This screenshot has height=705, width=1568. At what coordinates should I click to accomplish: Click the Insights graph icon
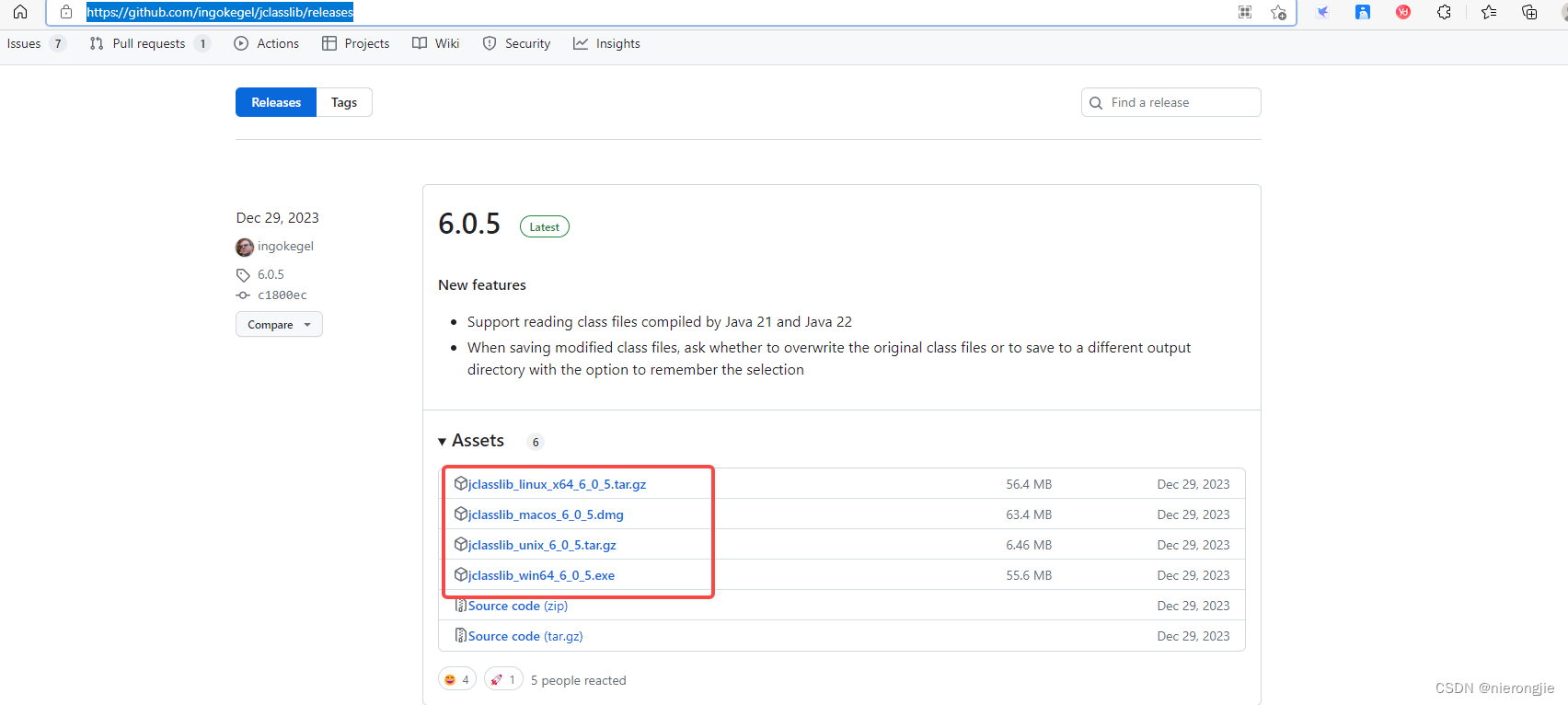click(581, 43)
